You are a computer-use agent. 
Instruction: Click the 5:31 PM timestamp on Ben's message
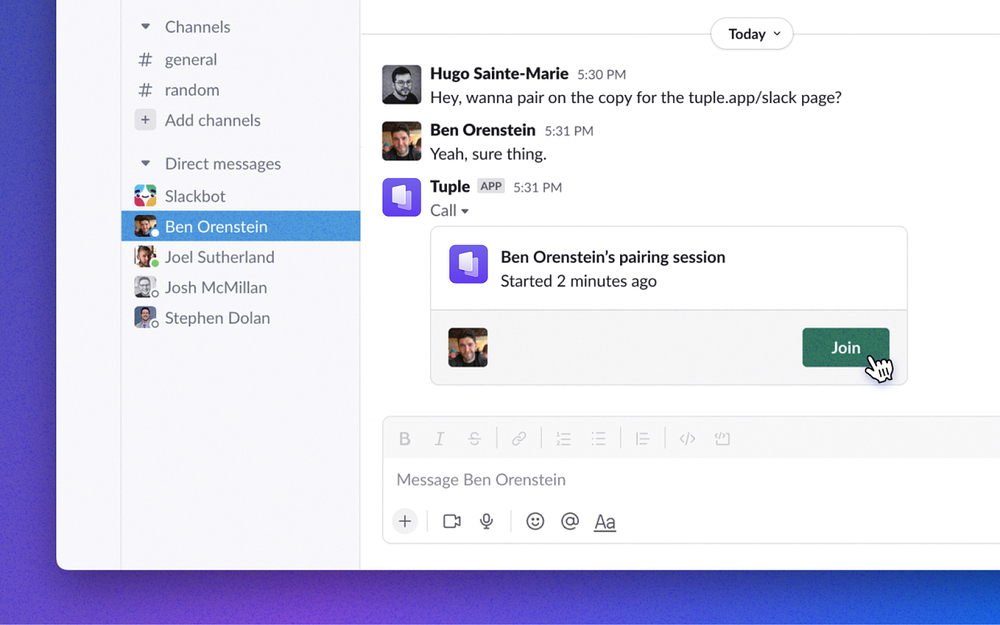(x=569, y=131)
